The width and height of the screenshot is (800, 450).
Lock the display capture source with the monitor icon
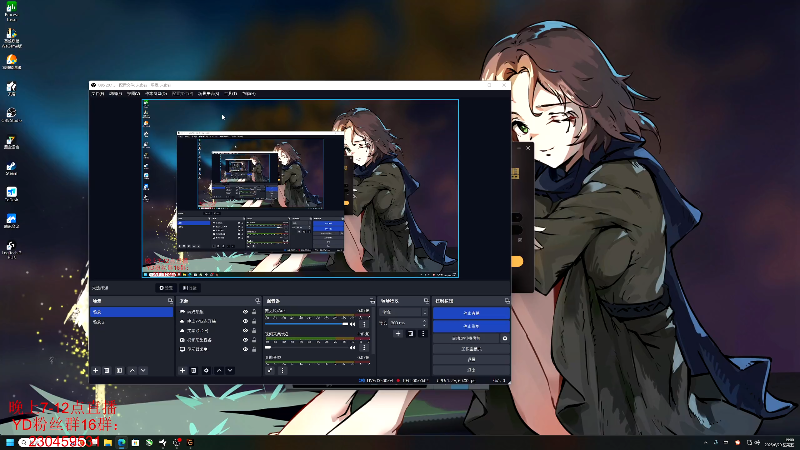(x=254, y=349)
